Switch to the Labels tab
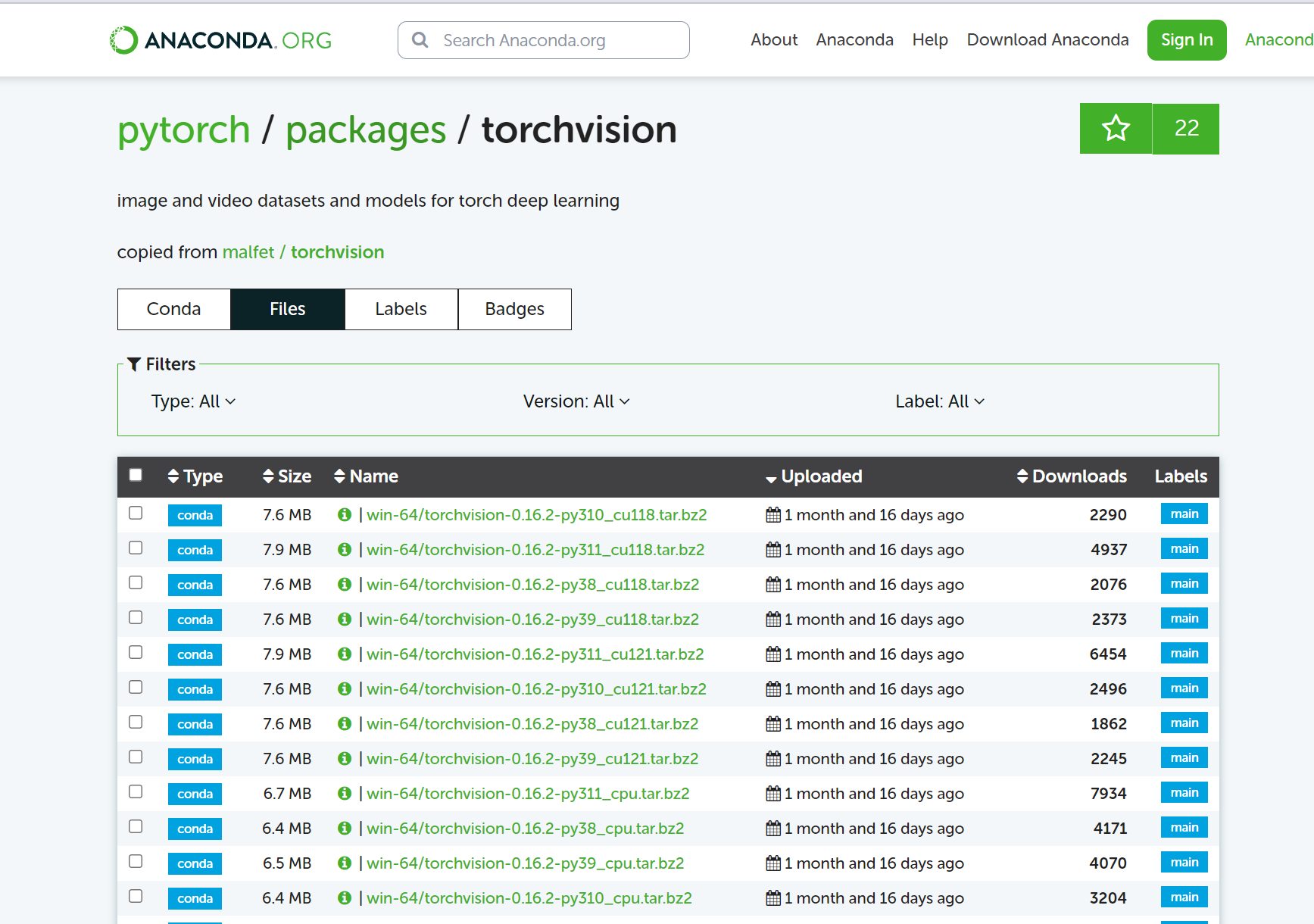 (x=401, y=309)
